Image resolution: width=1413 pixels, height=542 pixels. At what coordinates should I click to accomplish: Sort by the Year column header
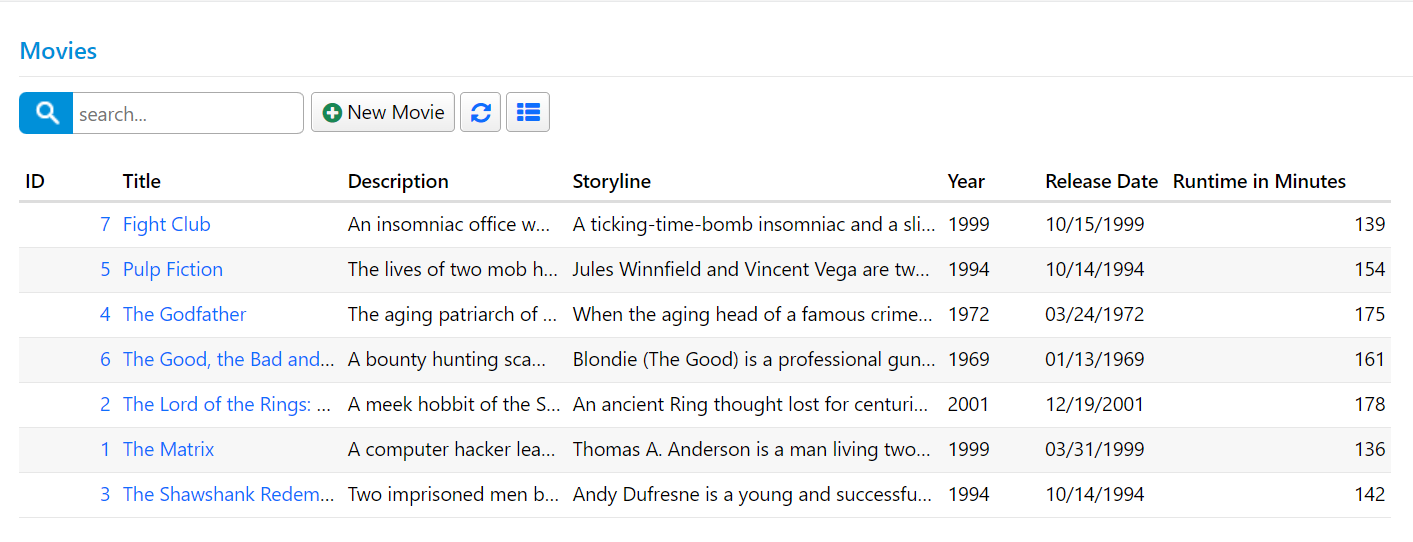click(x=966, y=181)
